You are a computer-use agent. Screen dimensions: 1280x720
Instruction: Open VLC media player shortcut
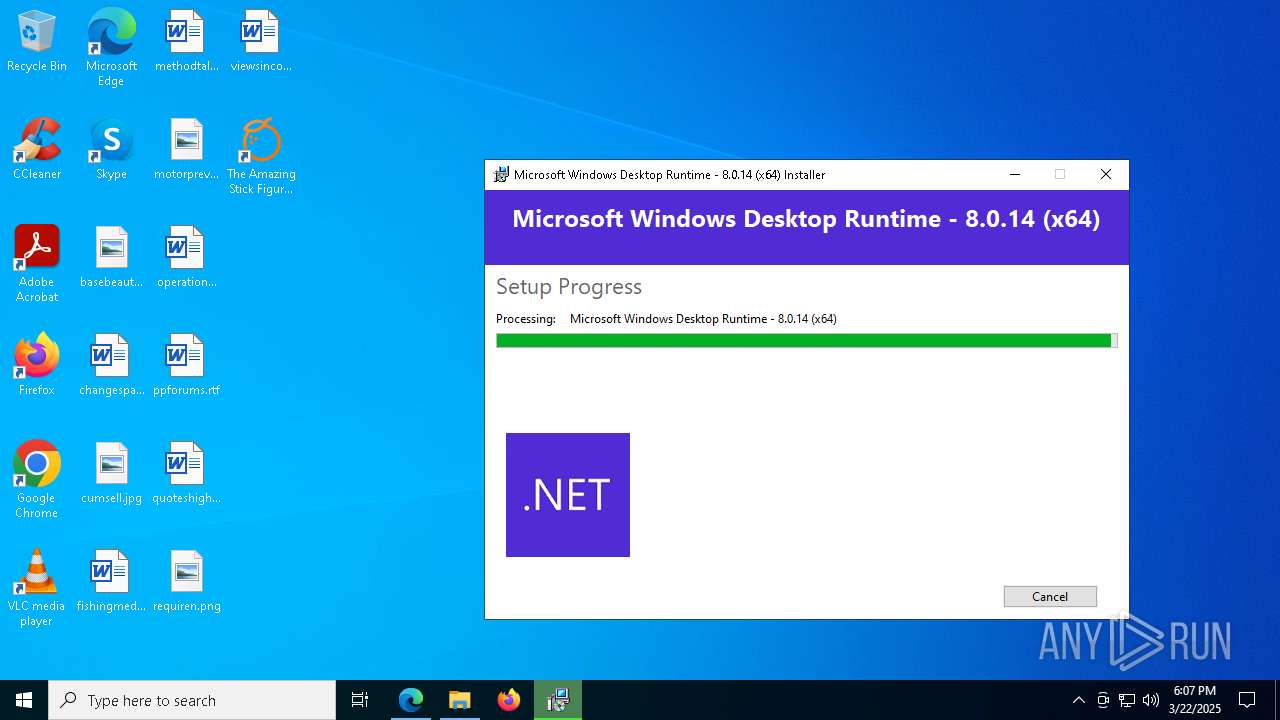point(37,588)
